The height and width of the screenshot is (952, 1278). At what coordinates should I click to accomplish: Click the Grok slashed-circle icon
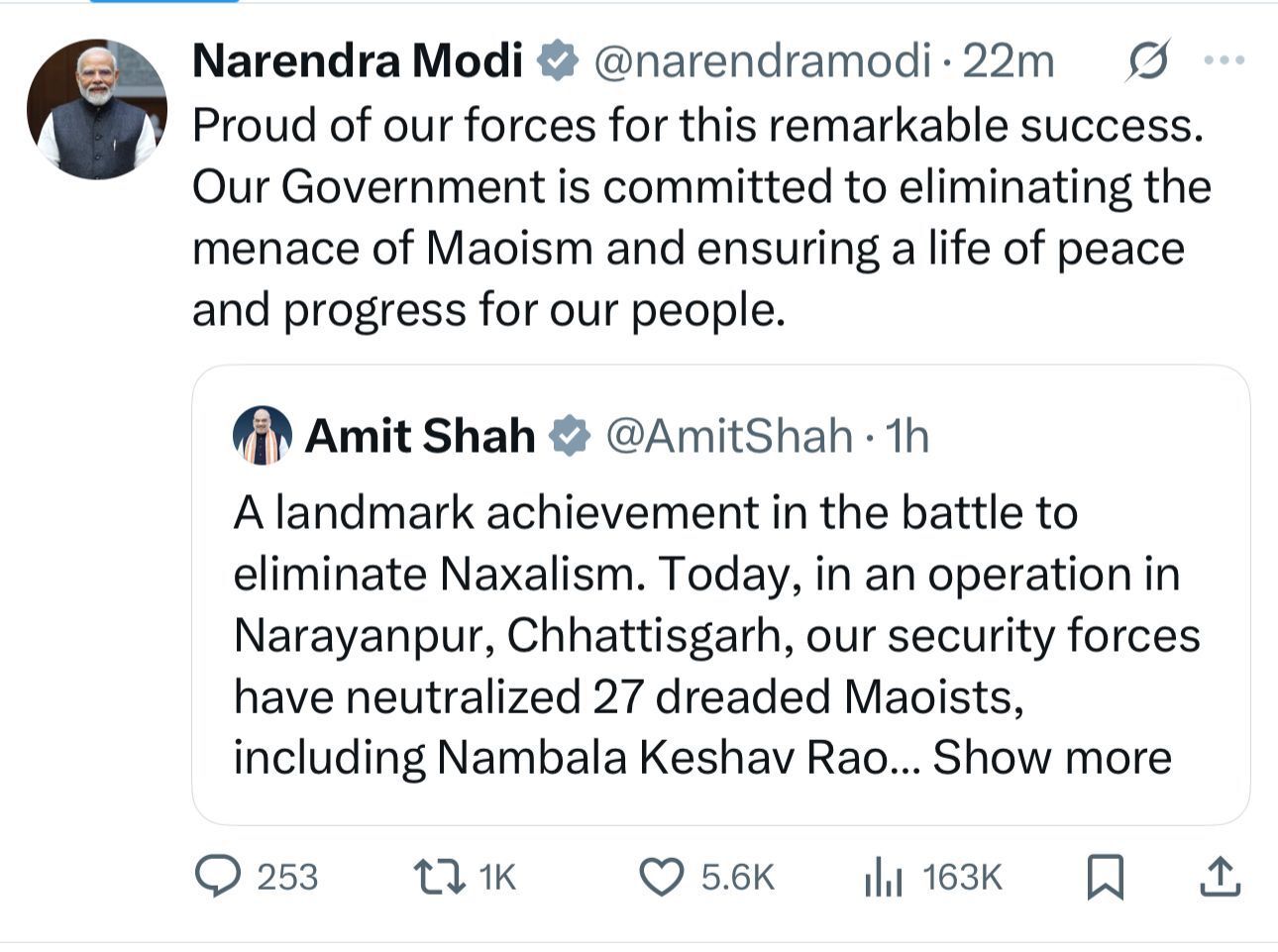[1149, 60]
